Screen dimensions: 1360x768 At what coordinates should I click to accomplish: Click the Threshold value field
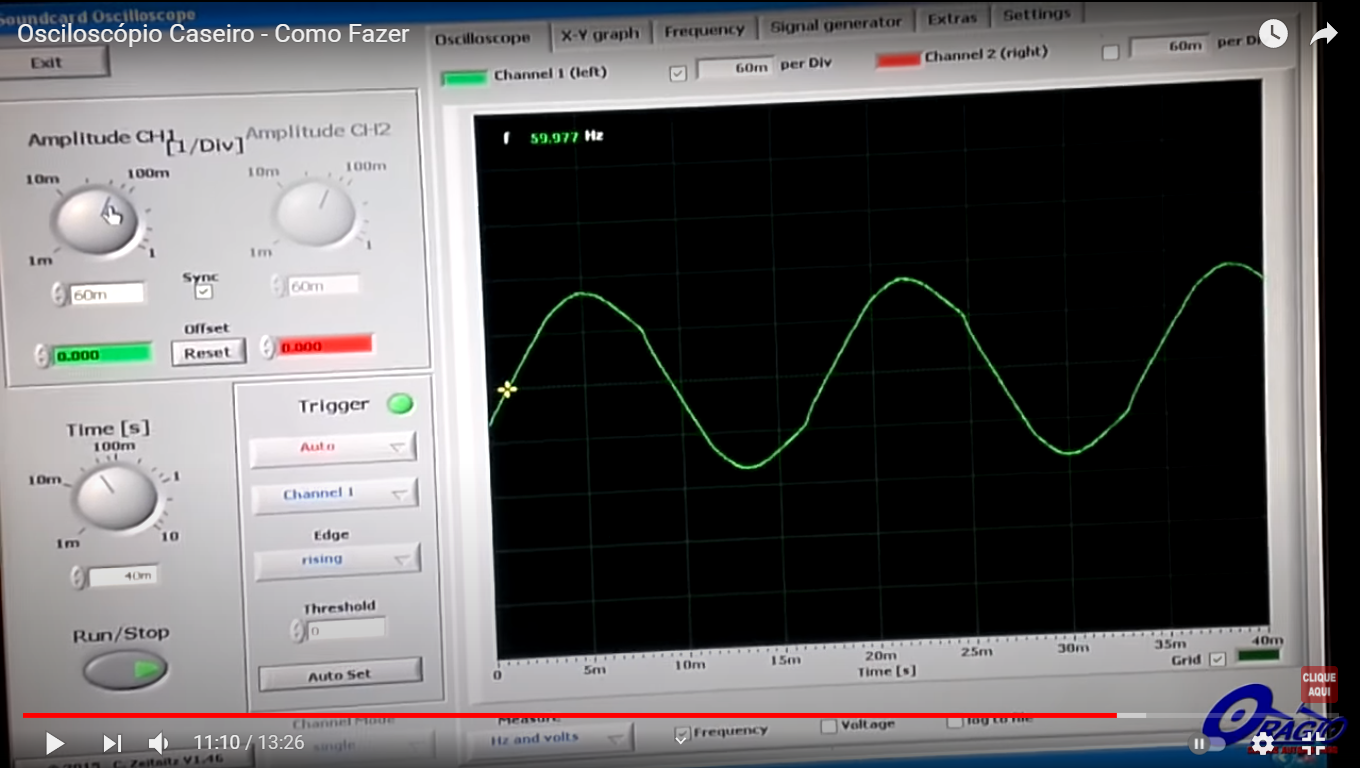click(x=346, y=630)
